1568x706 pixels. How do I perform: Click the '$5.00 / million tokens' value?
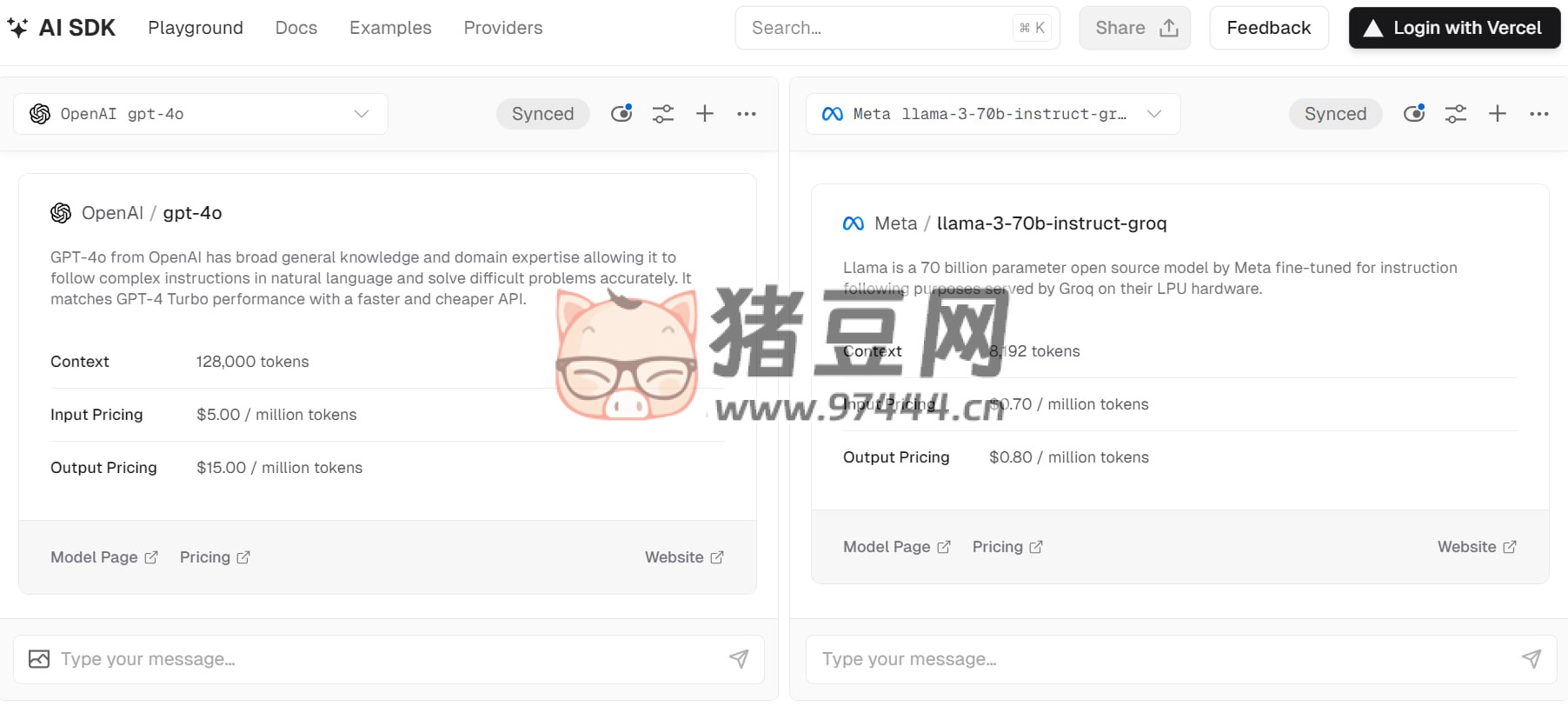point(276,415)
